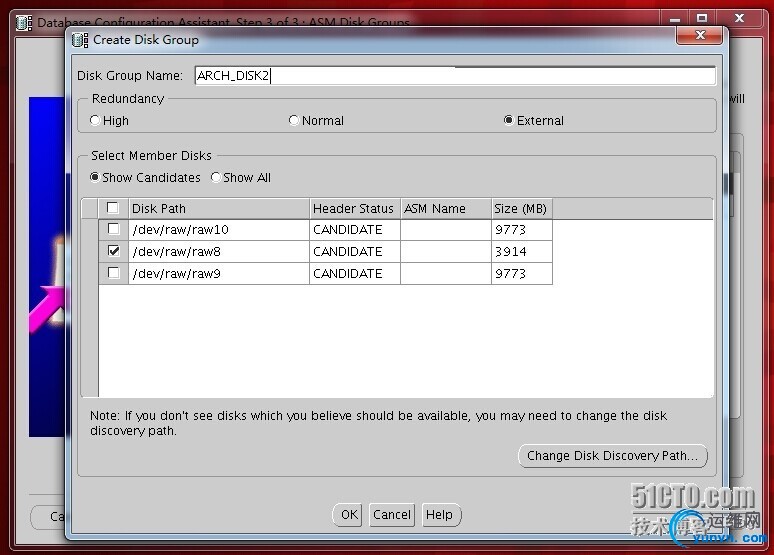Click the Disk Group Name input field
The image size is (774, 555).
pyautogui.click(x=455, y=76)
